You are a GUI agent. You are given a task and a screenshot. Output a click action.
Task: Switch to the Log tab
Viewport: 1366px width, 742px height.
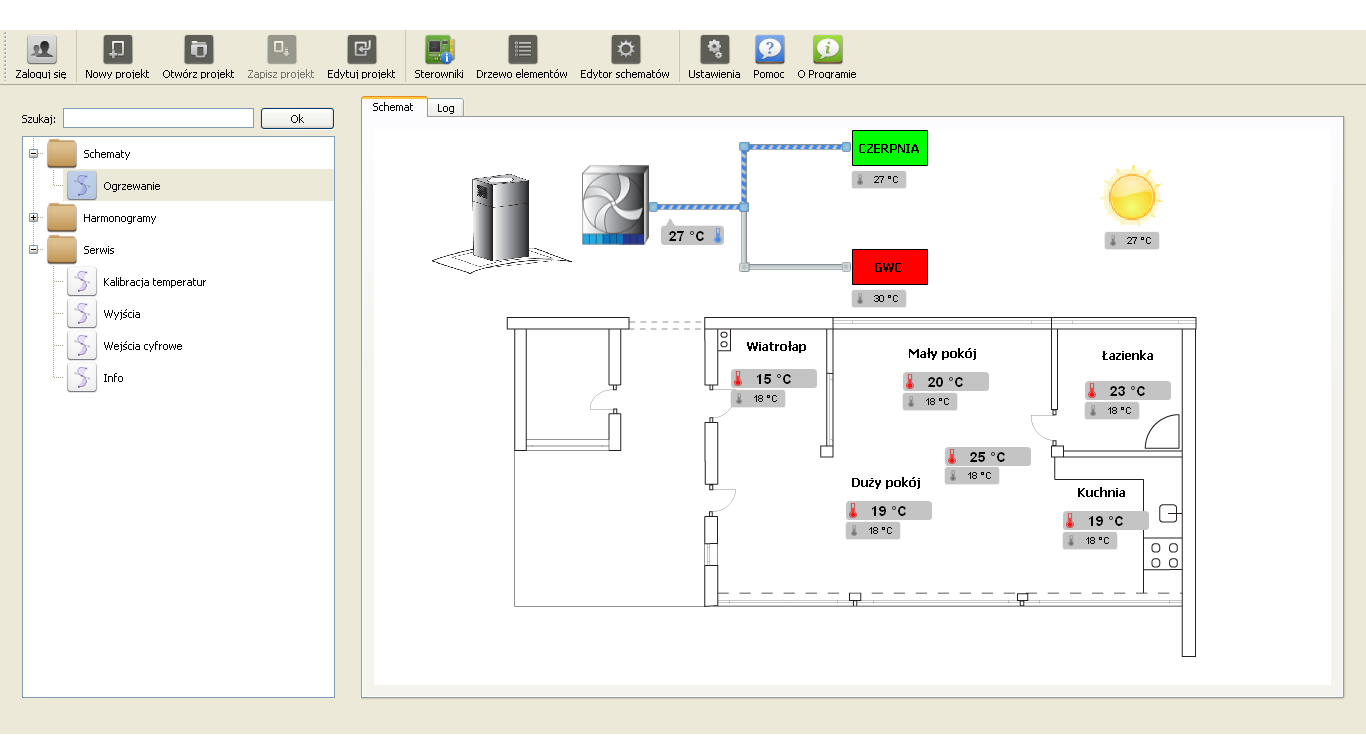[446, 108]
